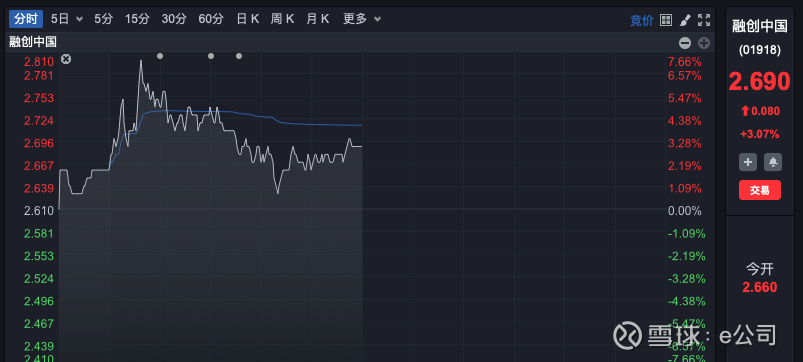Click the 今开 opening price 2.660
Viewport: 803px width, 362px height.
pyautogui.click(x=760, y=287)
